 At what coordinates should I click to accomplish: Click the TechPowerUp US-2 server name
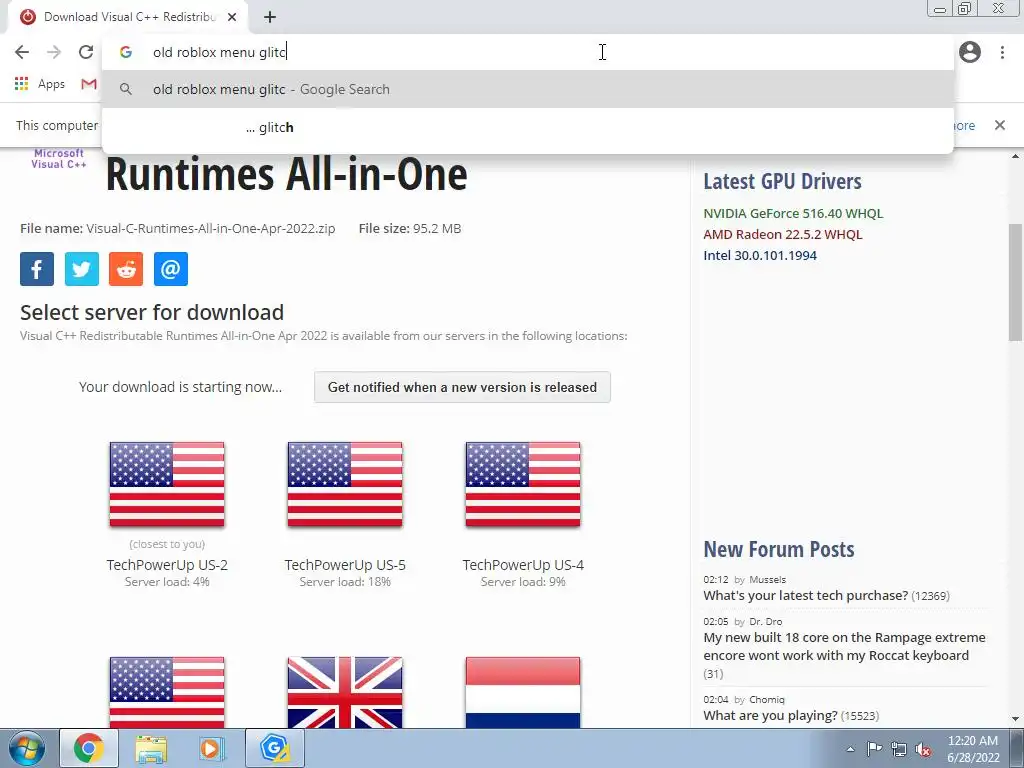click(167, 565)
